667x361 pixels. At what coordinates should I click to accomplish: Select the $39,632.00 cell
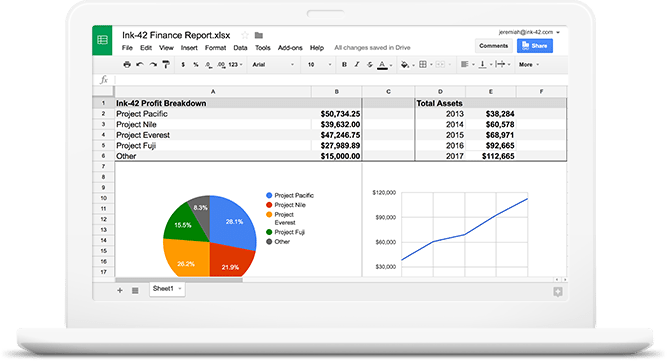pyautogui.click(x=336, y=125)
